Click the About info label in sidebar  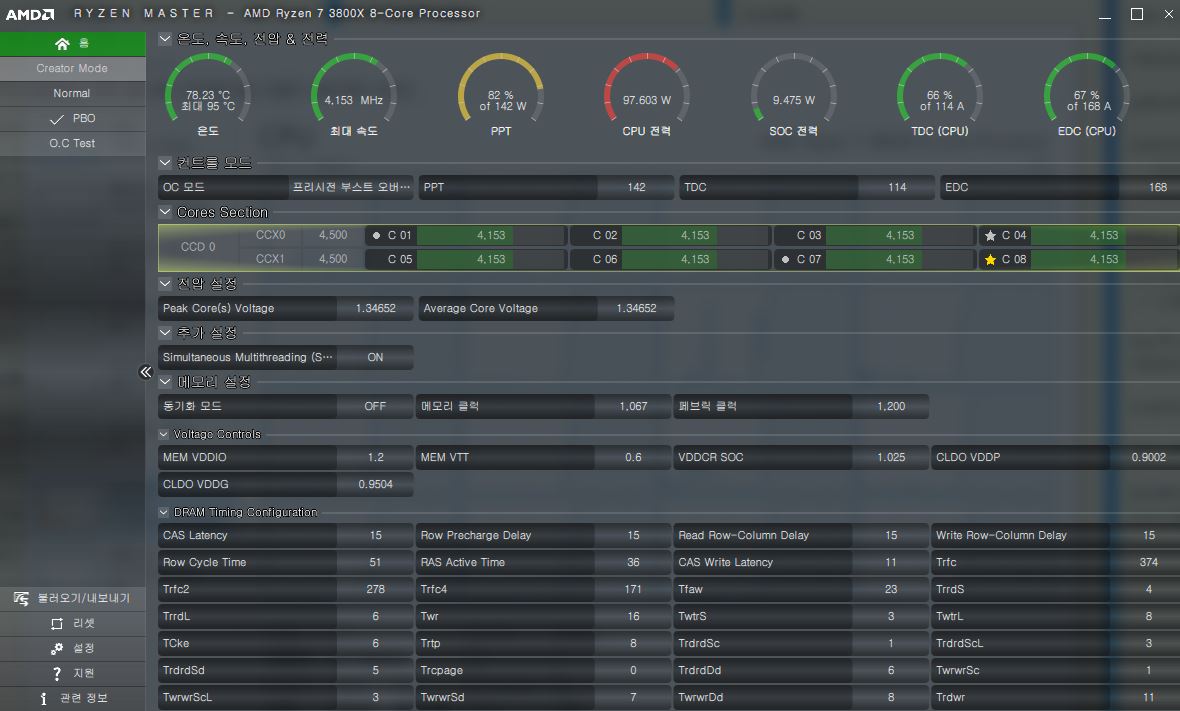point(84,698)
